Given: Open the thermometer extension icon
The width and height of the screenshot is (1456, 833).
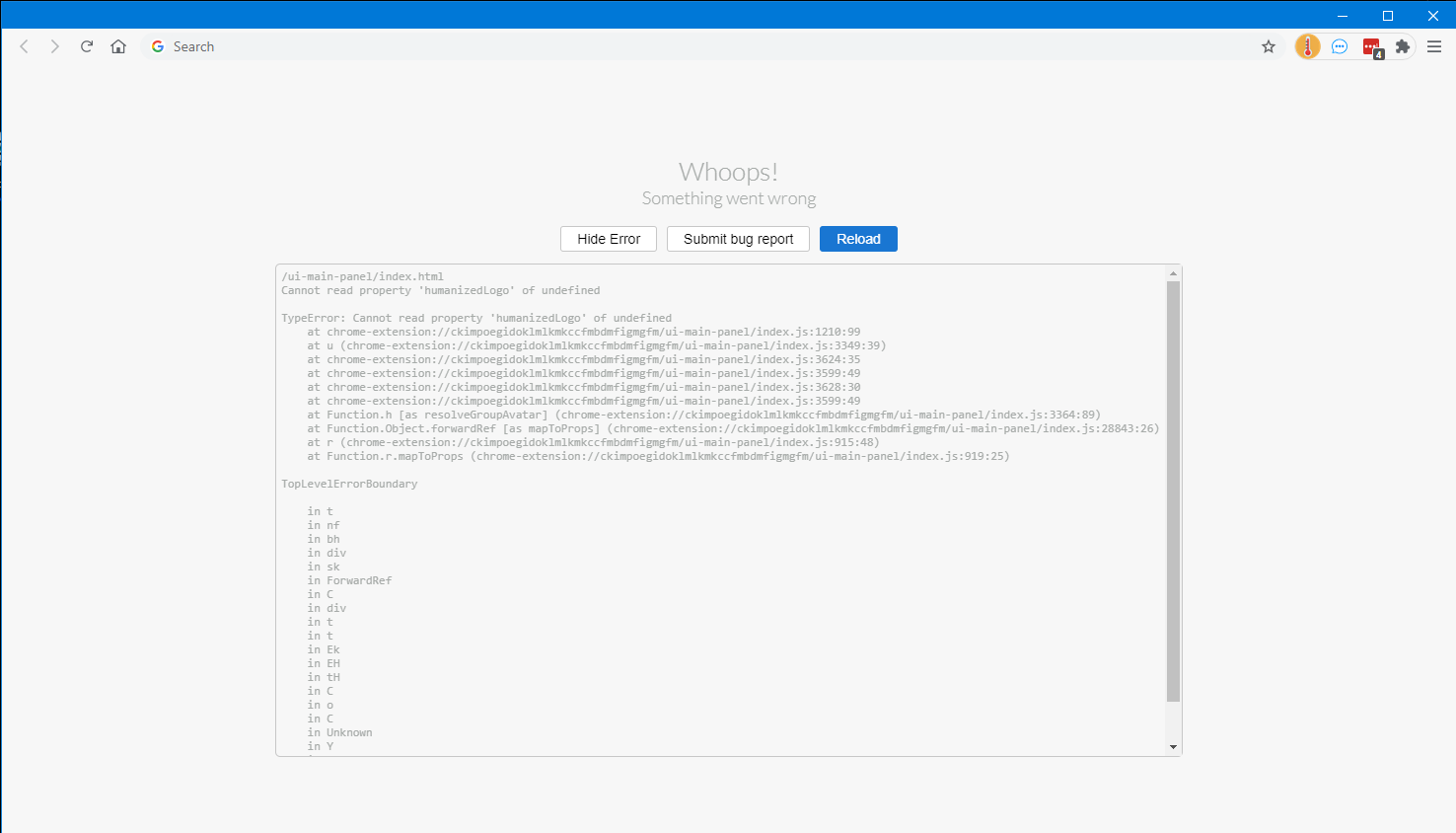Looking at the screenshot, I should pyautogui.click(x=1308, y=46).
